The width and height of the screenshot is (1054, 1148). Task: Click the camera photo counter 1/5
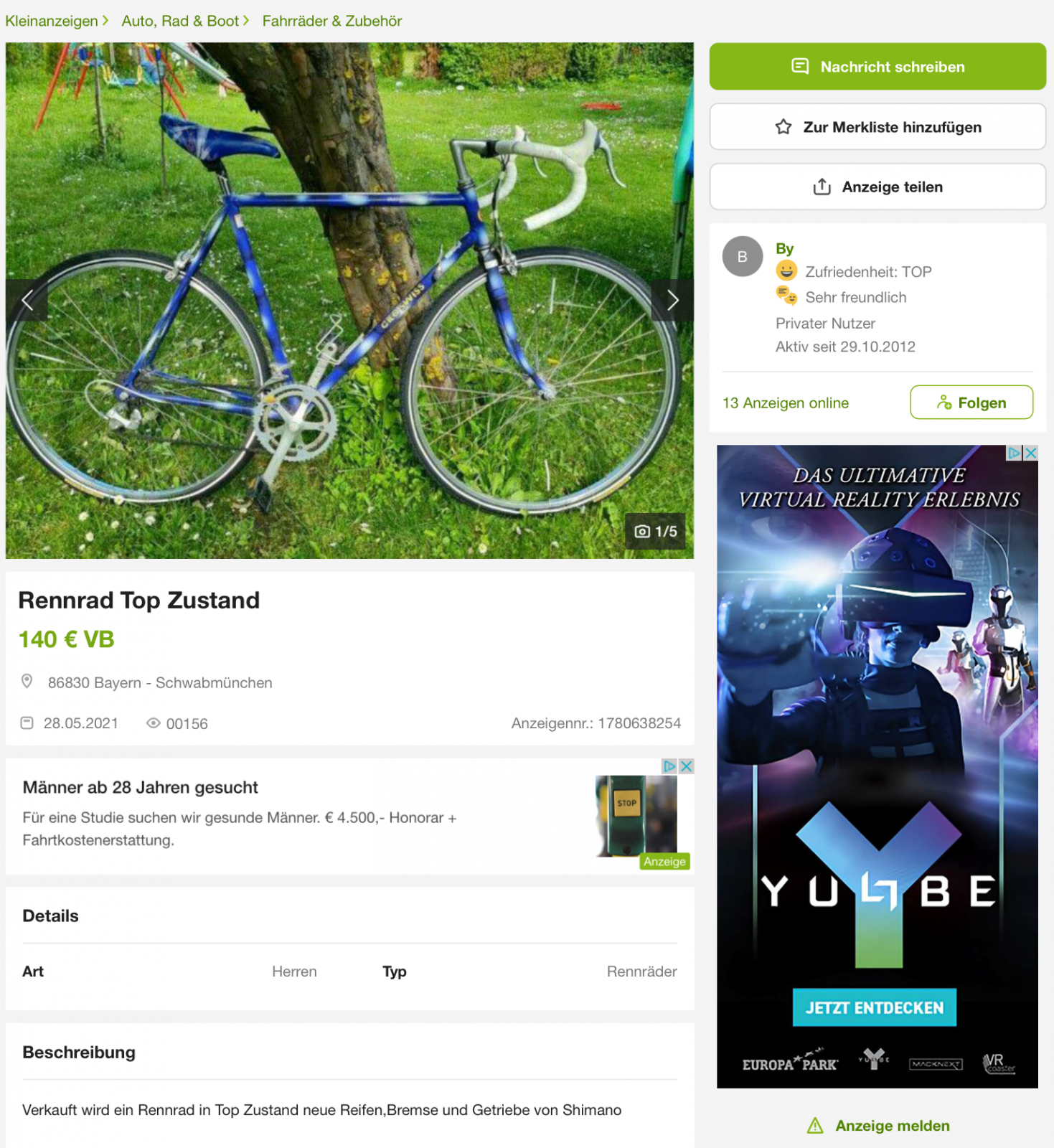point(656,532)
